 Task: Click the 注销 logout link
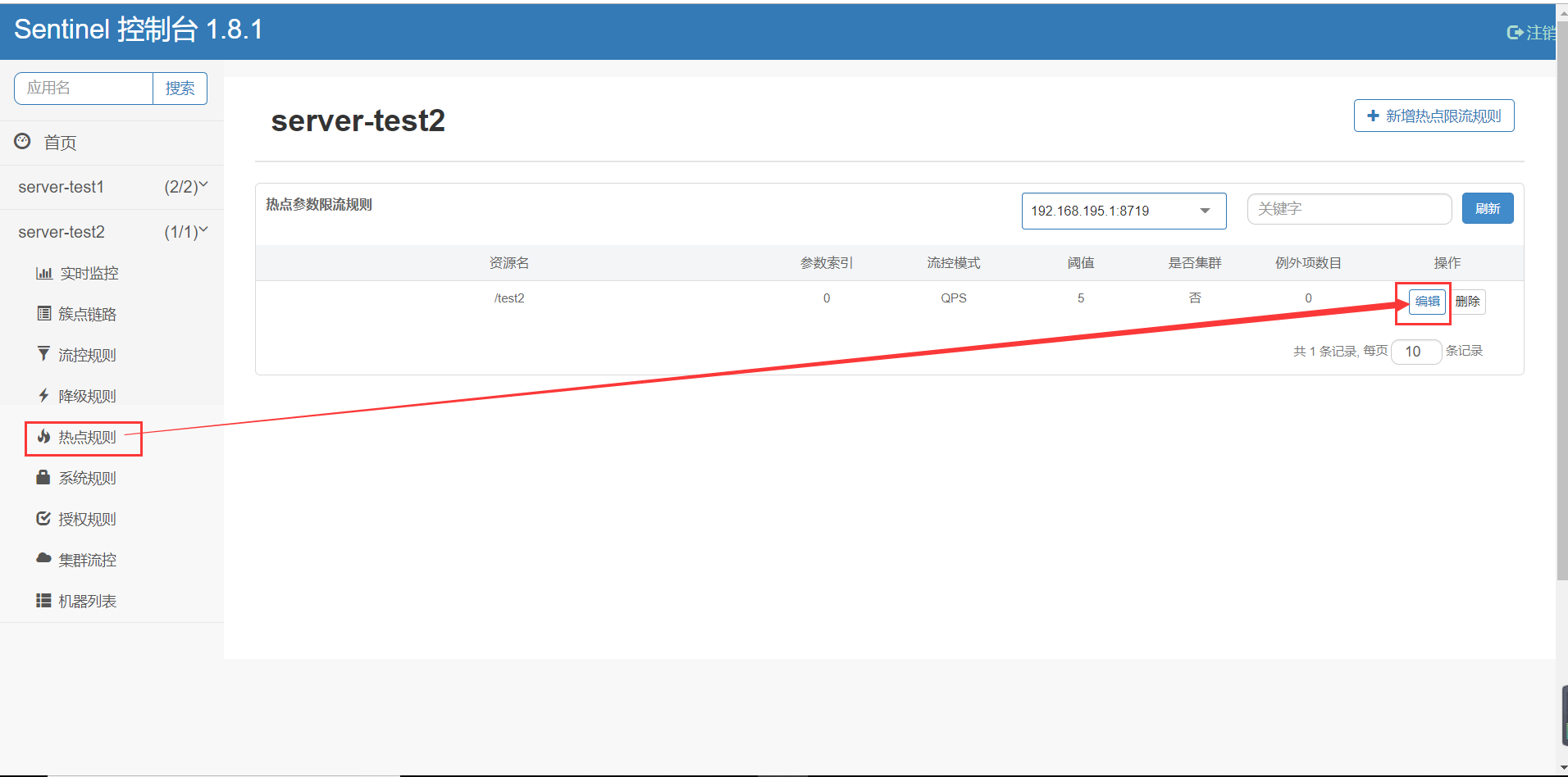coord(1532,32)
